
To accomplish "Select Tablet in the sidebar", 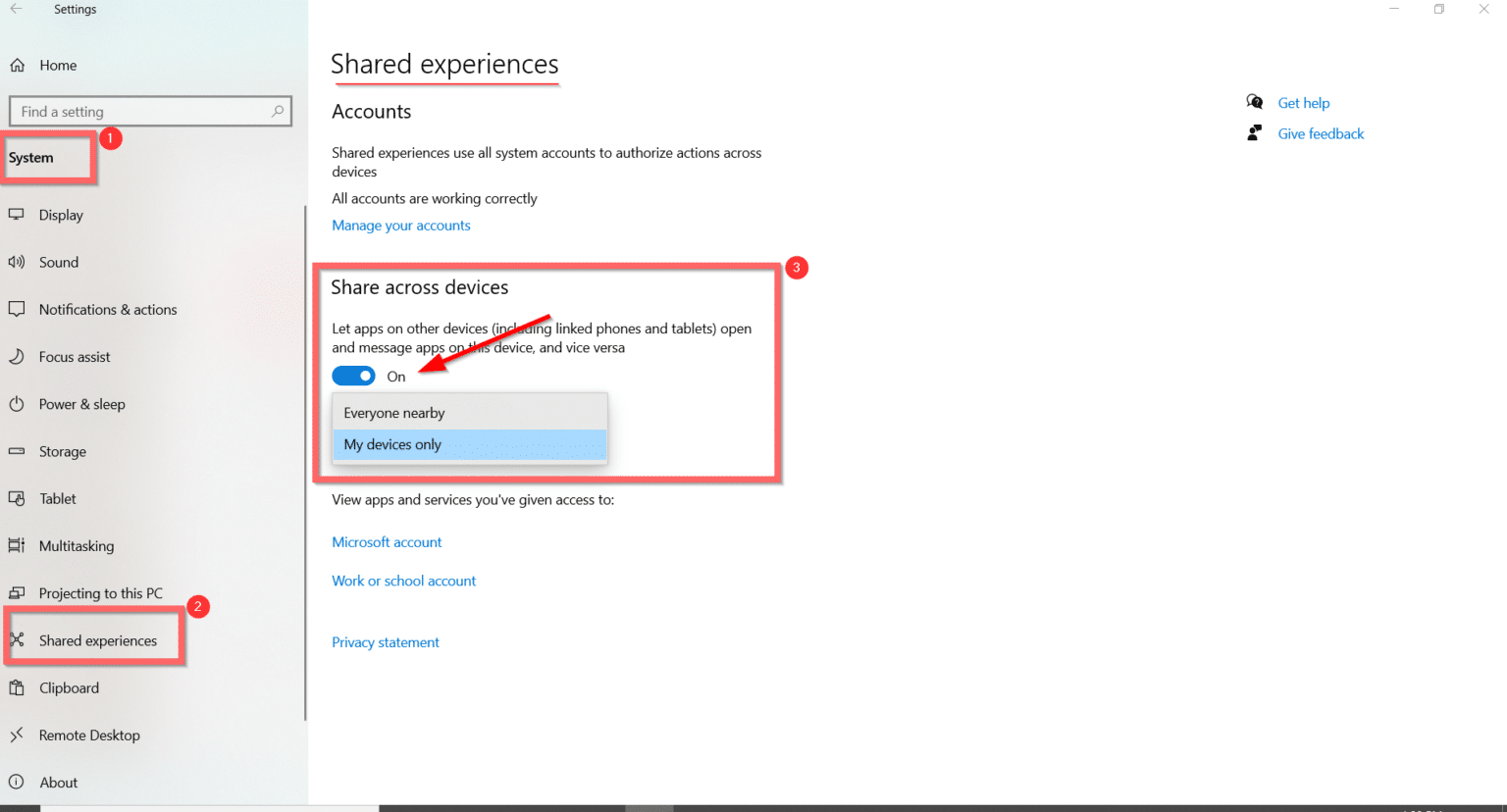I will click(x=58, y=498).
